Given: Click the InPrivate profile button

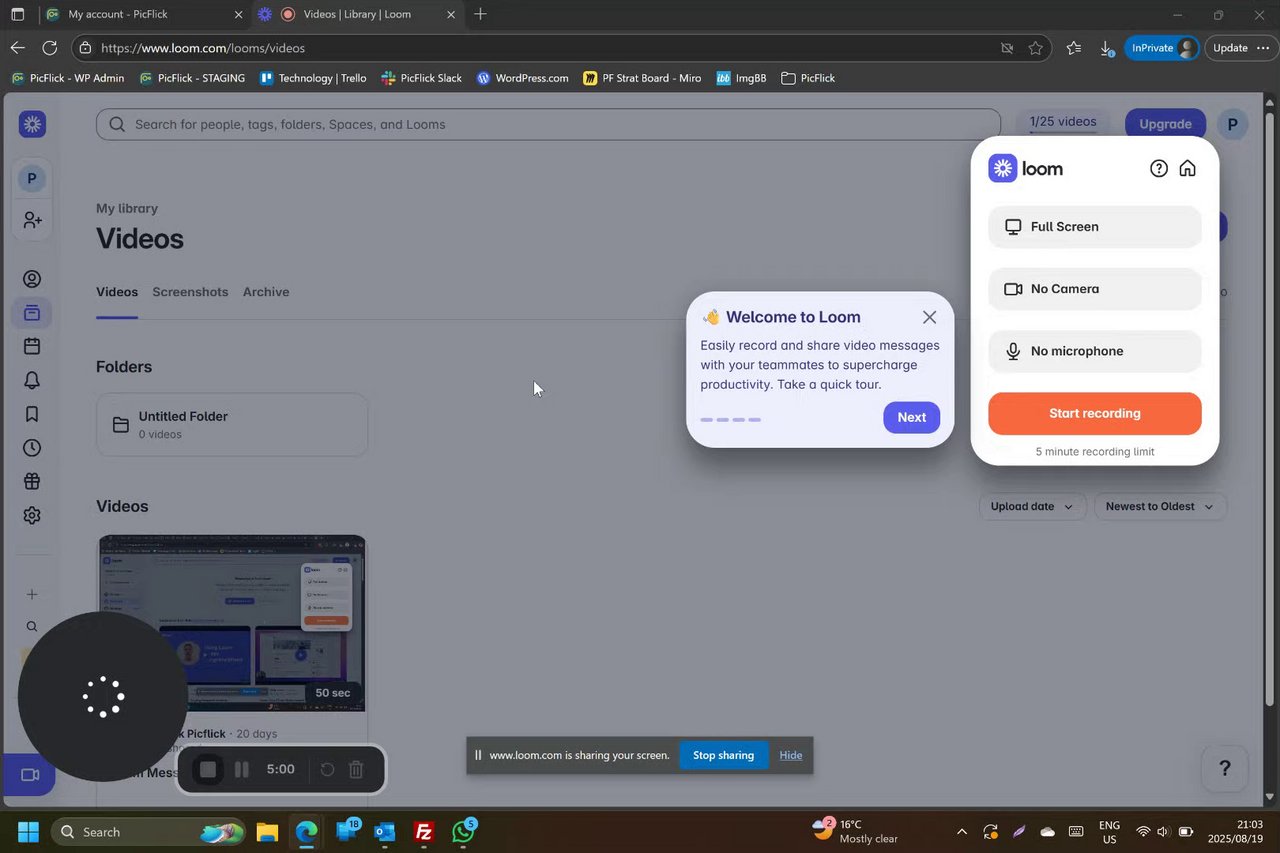Looking at the screenshot, I should coord(1161,48).
